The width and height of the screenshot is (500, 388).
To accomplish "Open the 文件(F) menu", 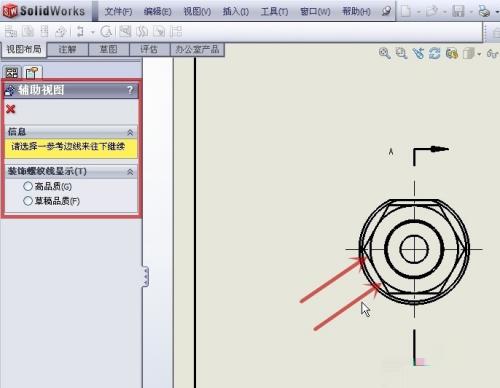I will 118,12.
